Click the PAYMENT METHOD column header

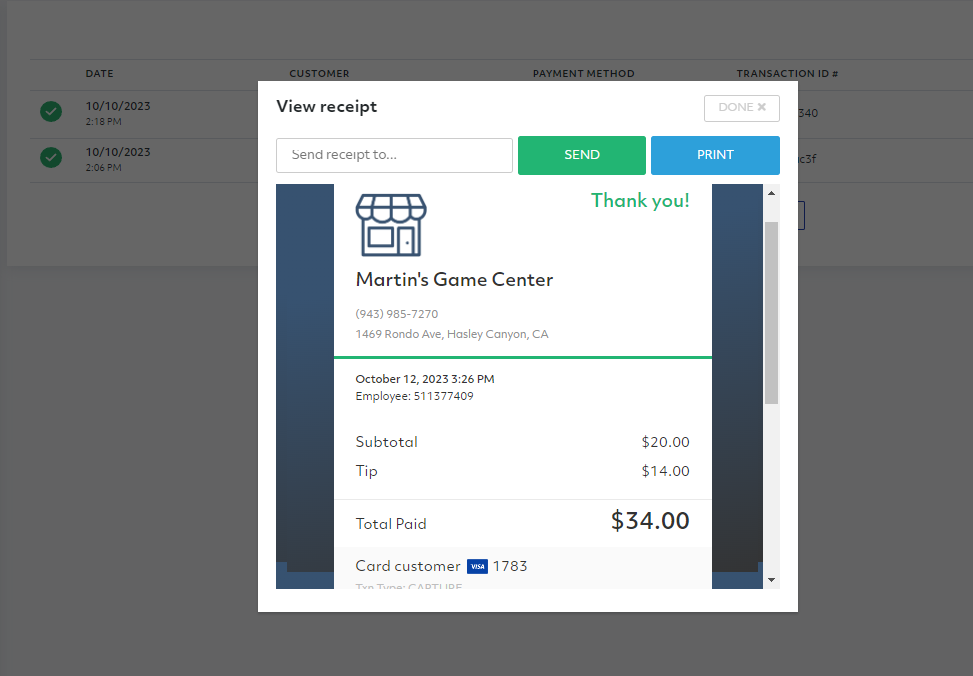pyautogui.click(x=583, y=74)
